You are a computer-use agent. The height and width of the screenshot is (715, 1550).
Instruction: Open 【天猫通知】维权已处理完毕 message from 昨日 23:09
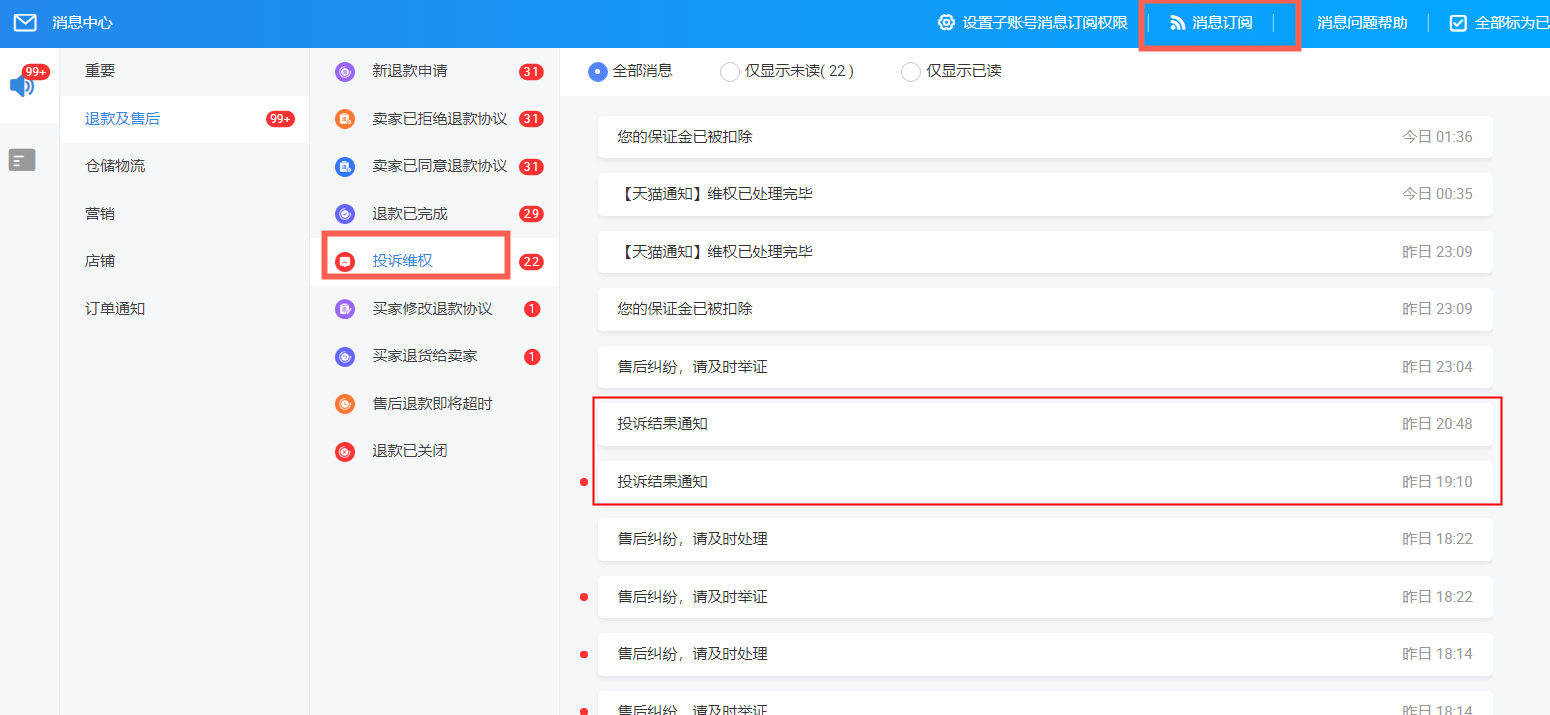tap(1045, 252)
